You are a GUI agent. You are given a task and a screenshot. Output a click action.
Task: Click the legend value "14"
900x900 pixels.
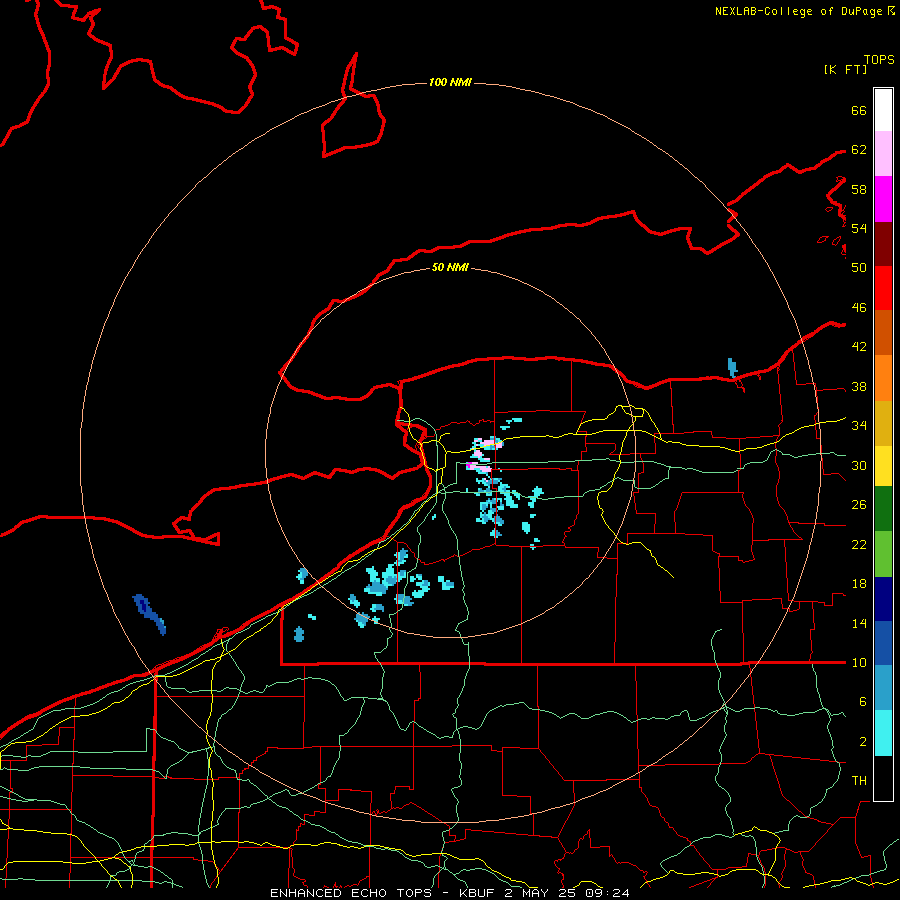click(859, 623)
